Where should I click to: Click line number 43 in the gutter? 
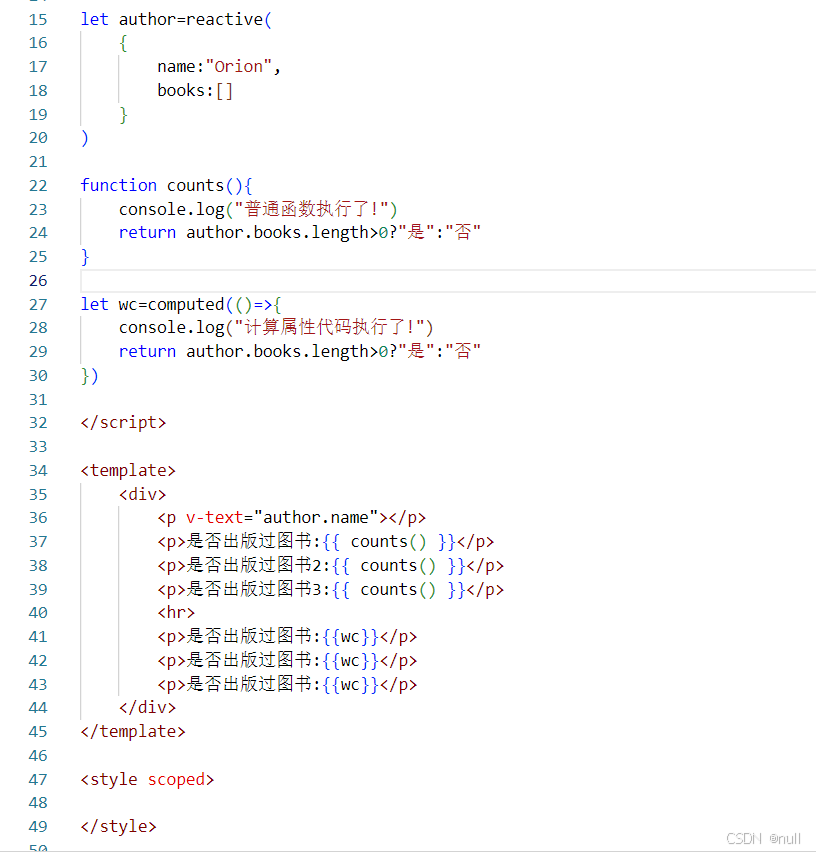pyautogui.click(x=38, y=685)
